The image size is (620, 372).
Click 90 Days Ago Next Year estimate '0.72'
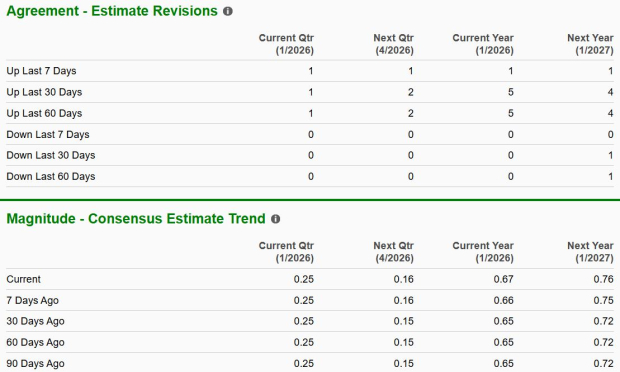603,364
